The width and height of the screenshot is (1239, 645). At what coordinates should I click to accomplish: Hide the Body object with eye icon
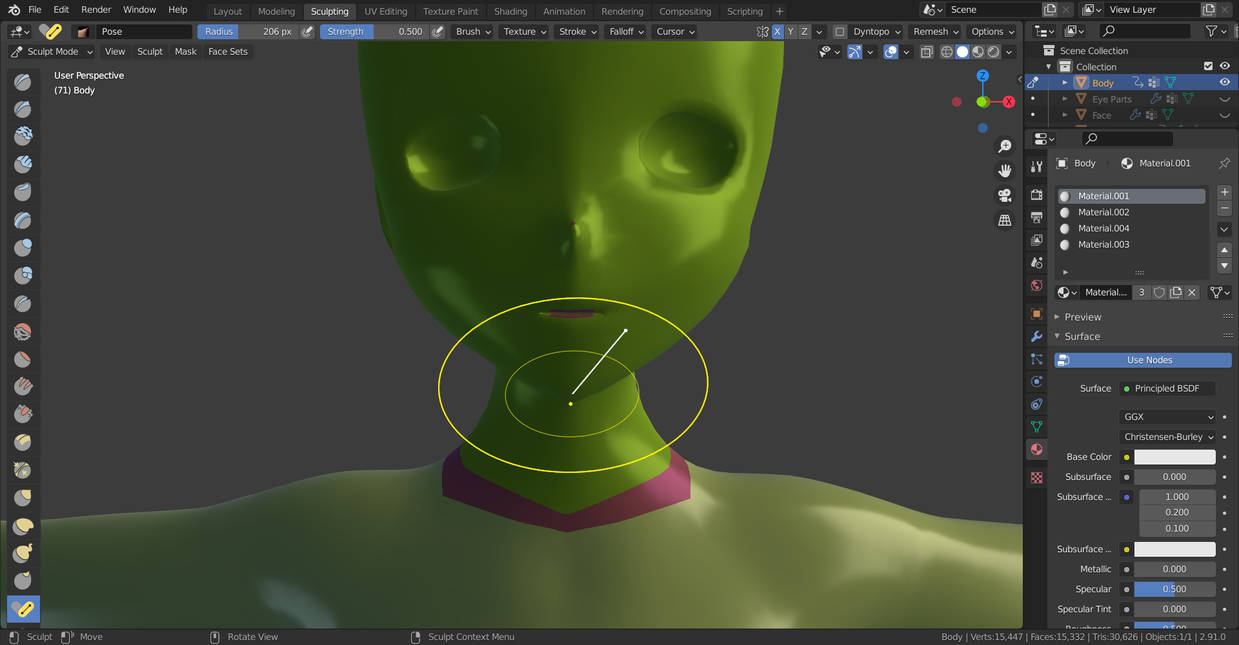pyautogui.click(x=1224, y=83)
